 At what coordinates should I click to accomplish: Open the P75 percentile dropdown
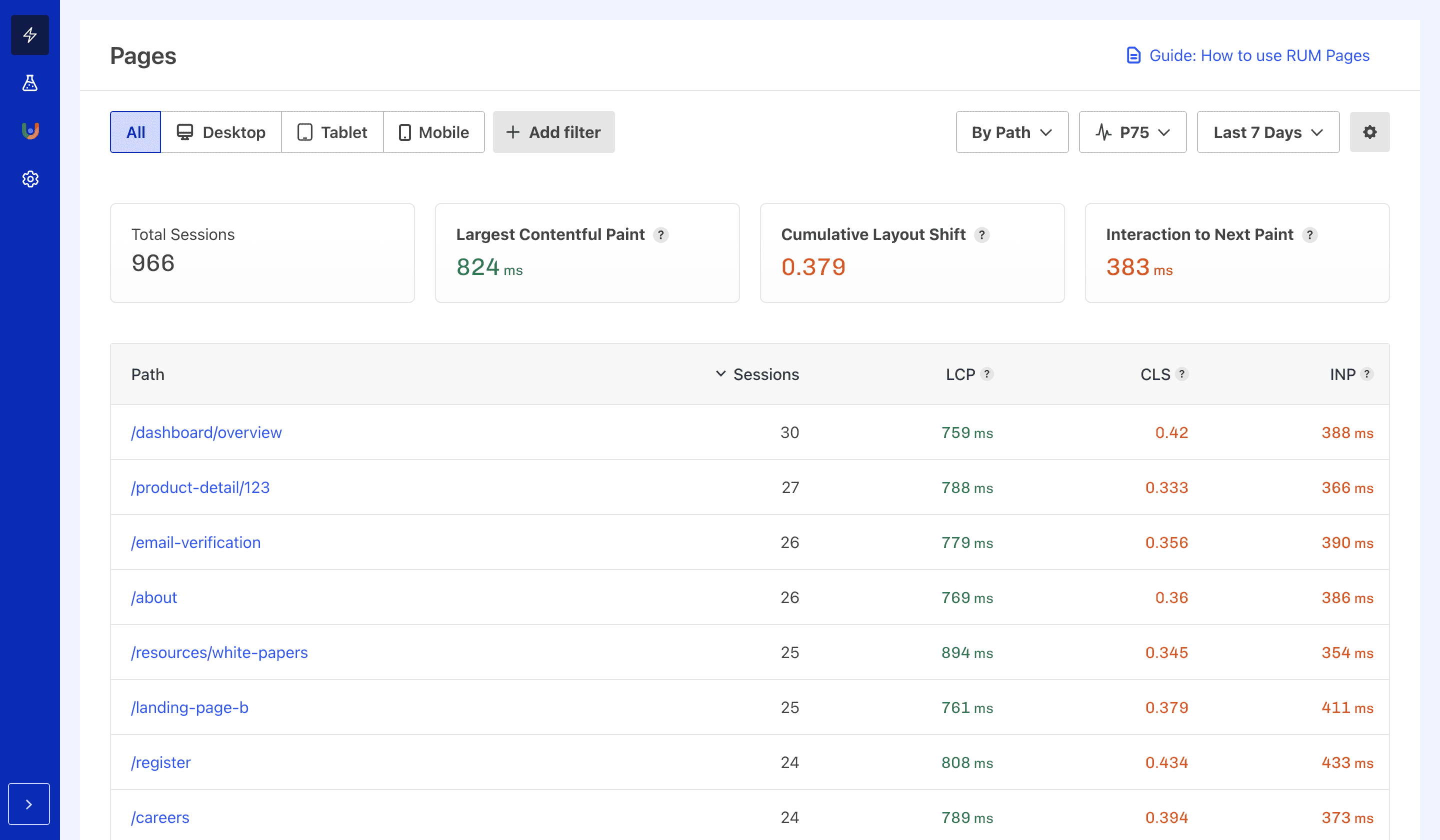1132,132
